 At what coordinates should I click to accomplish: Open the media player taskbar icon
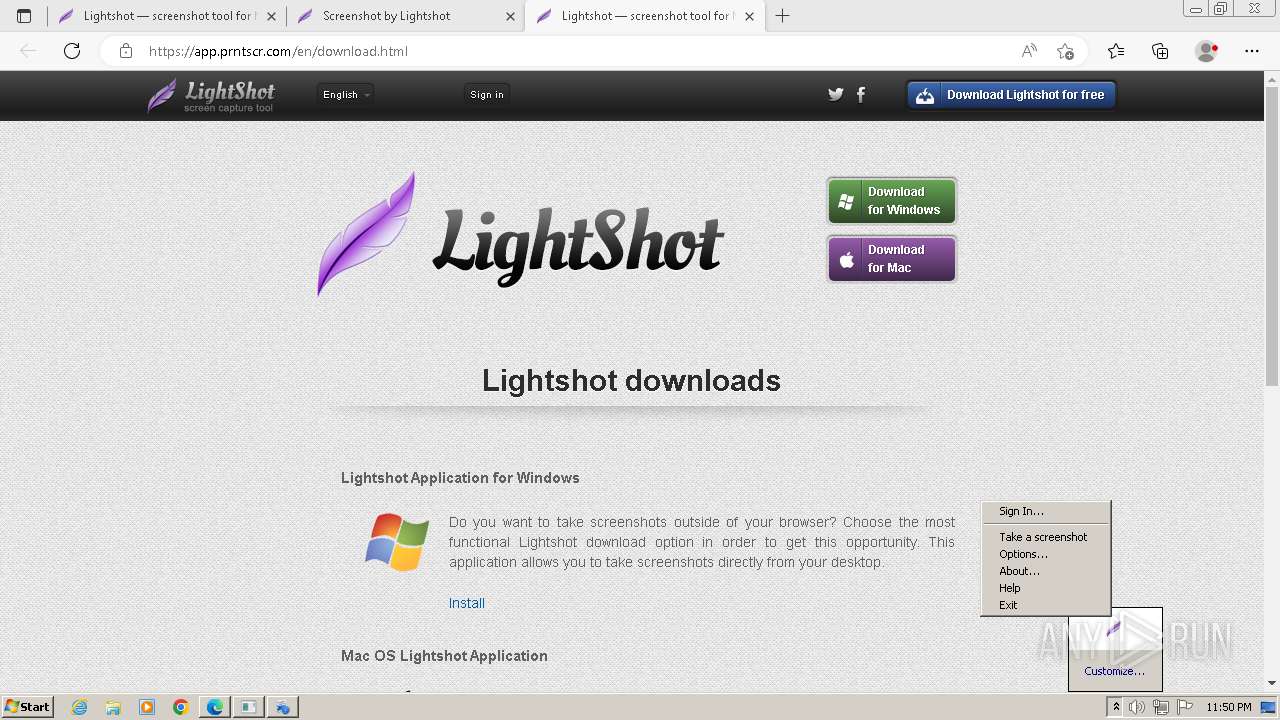[x=147, y=707]
